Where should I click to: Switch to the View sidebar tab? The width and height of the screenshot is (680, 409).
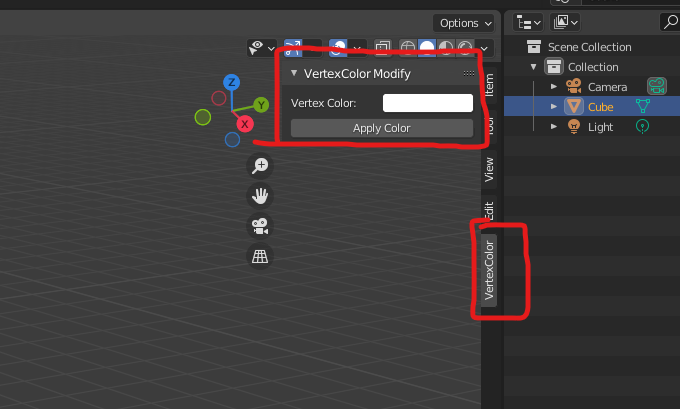[x=489, y=170]
